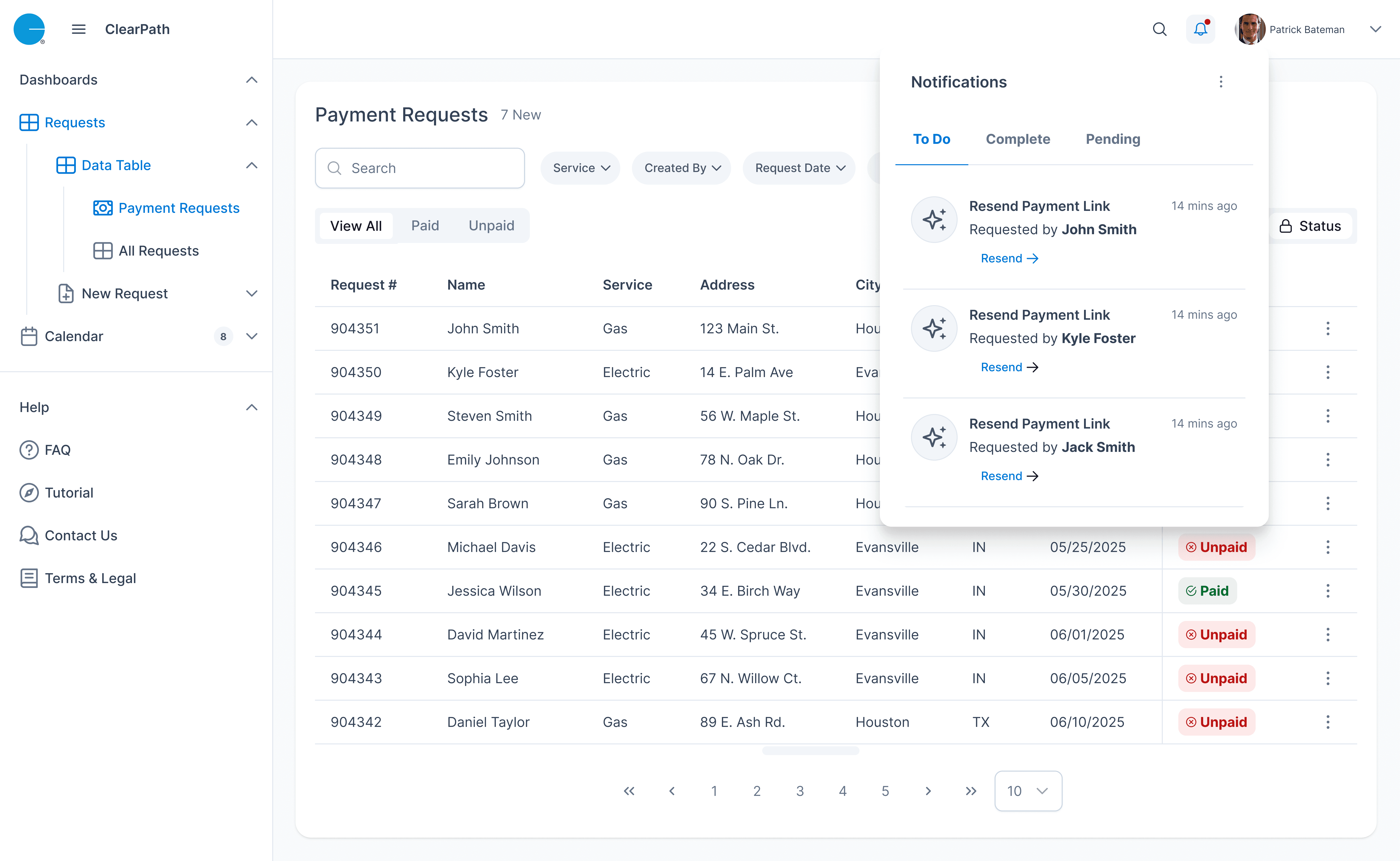1400x861 pixels.
Task: Open the Service filter dropdown
Action: click(580, 168)
